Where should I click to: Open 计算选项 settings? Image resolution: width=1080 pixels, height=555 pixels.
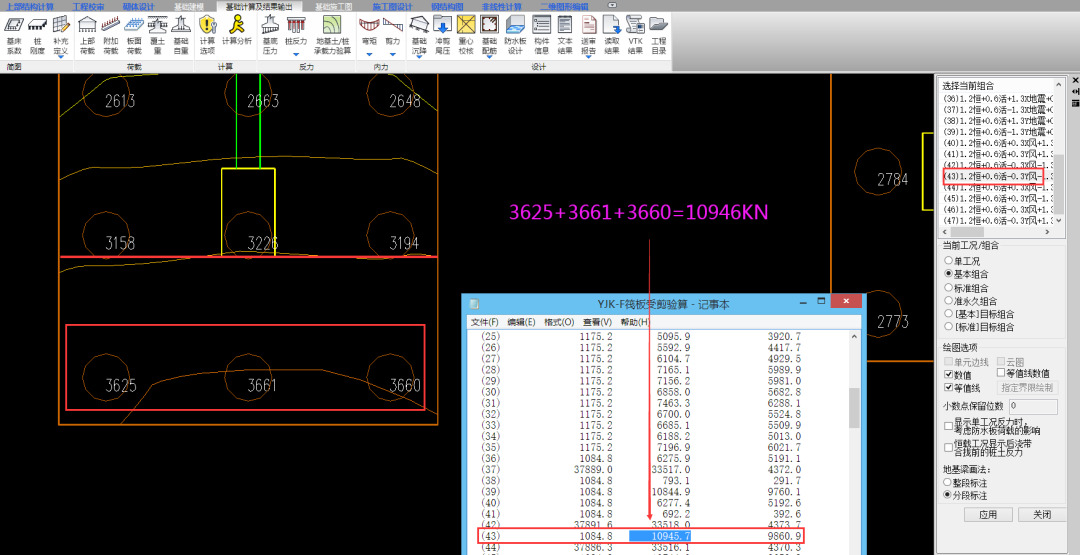click(207, 36)
